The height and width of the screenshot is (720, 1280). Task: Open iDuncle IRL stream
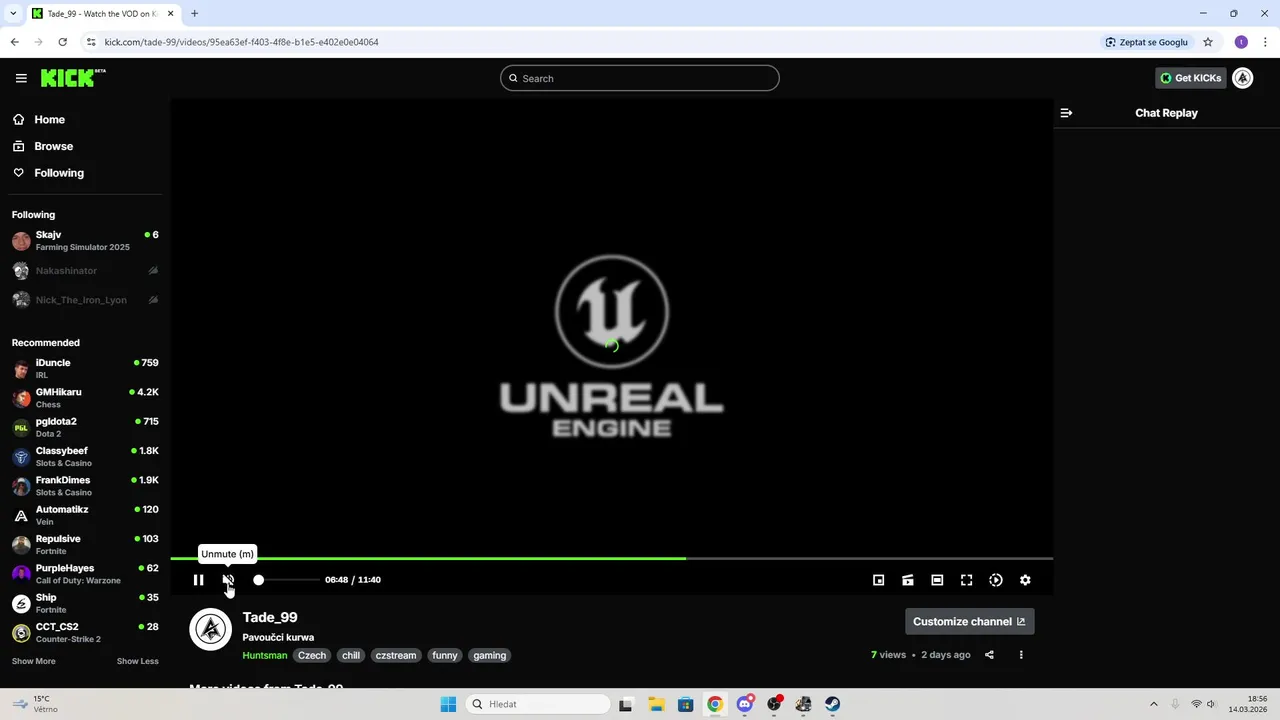[85, 369]
